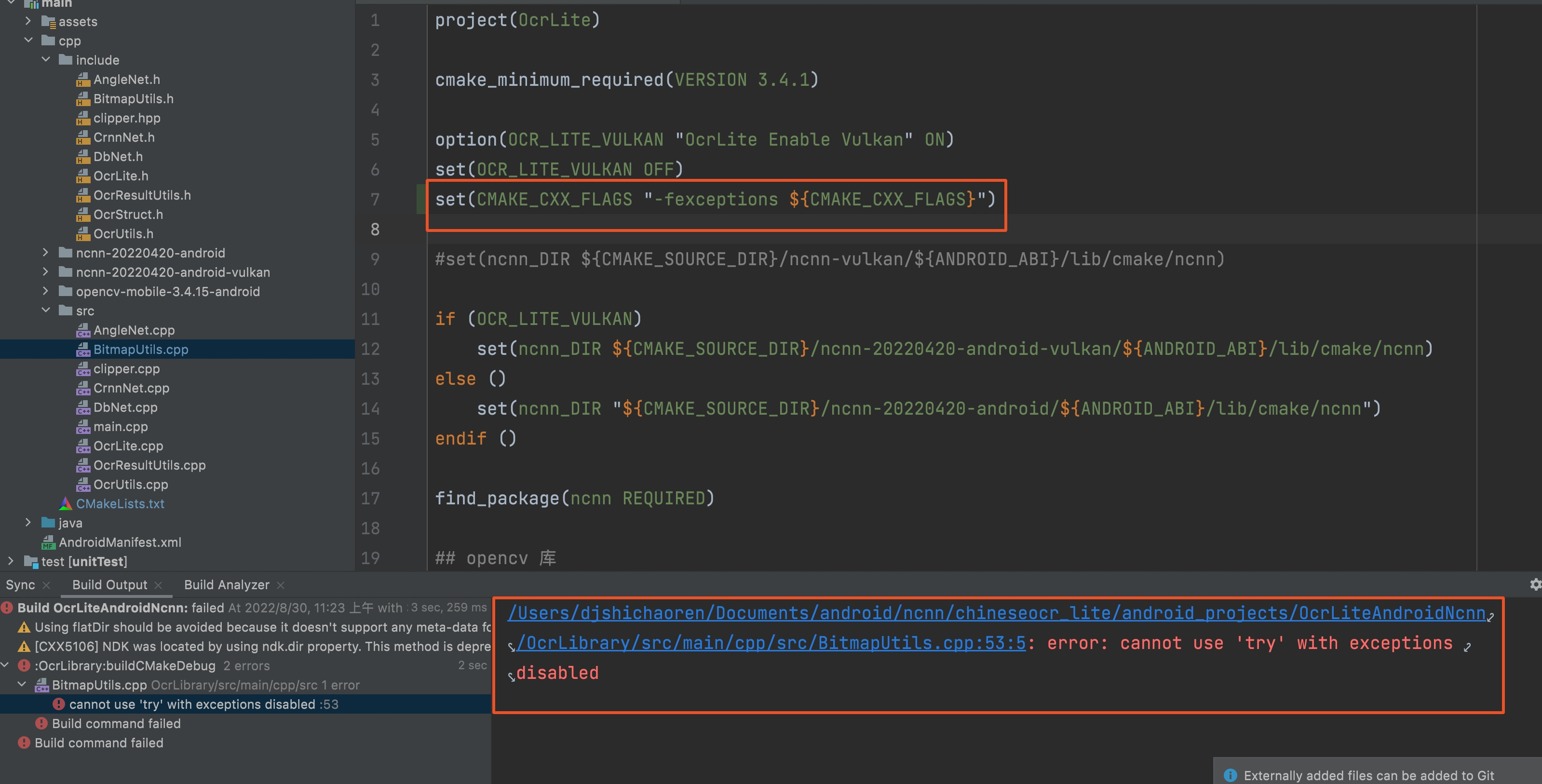Click line number 8 in the gutter
Image resolution: width=1542 pixels, height=784 pixels.
375,229
